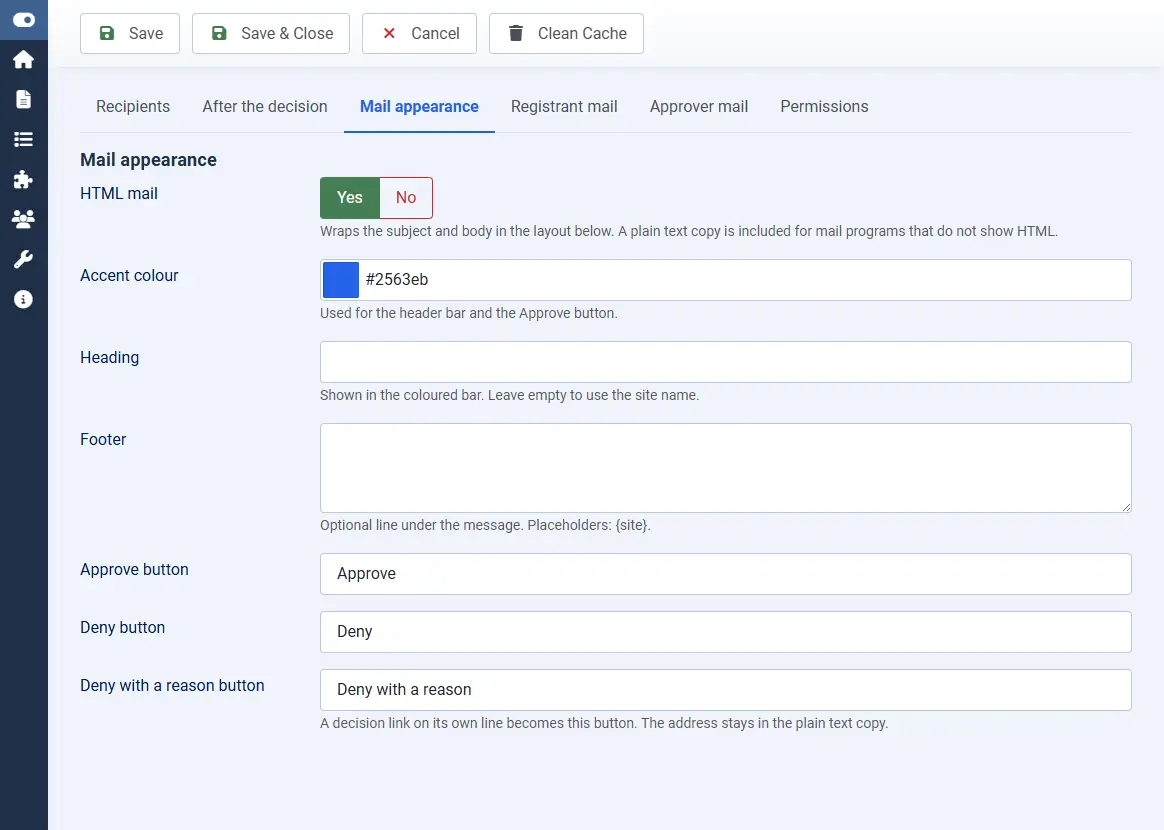Click the 'Mail appearance' section heading

(148, 160)
